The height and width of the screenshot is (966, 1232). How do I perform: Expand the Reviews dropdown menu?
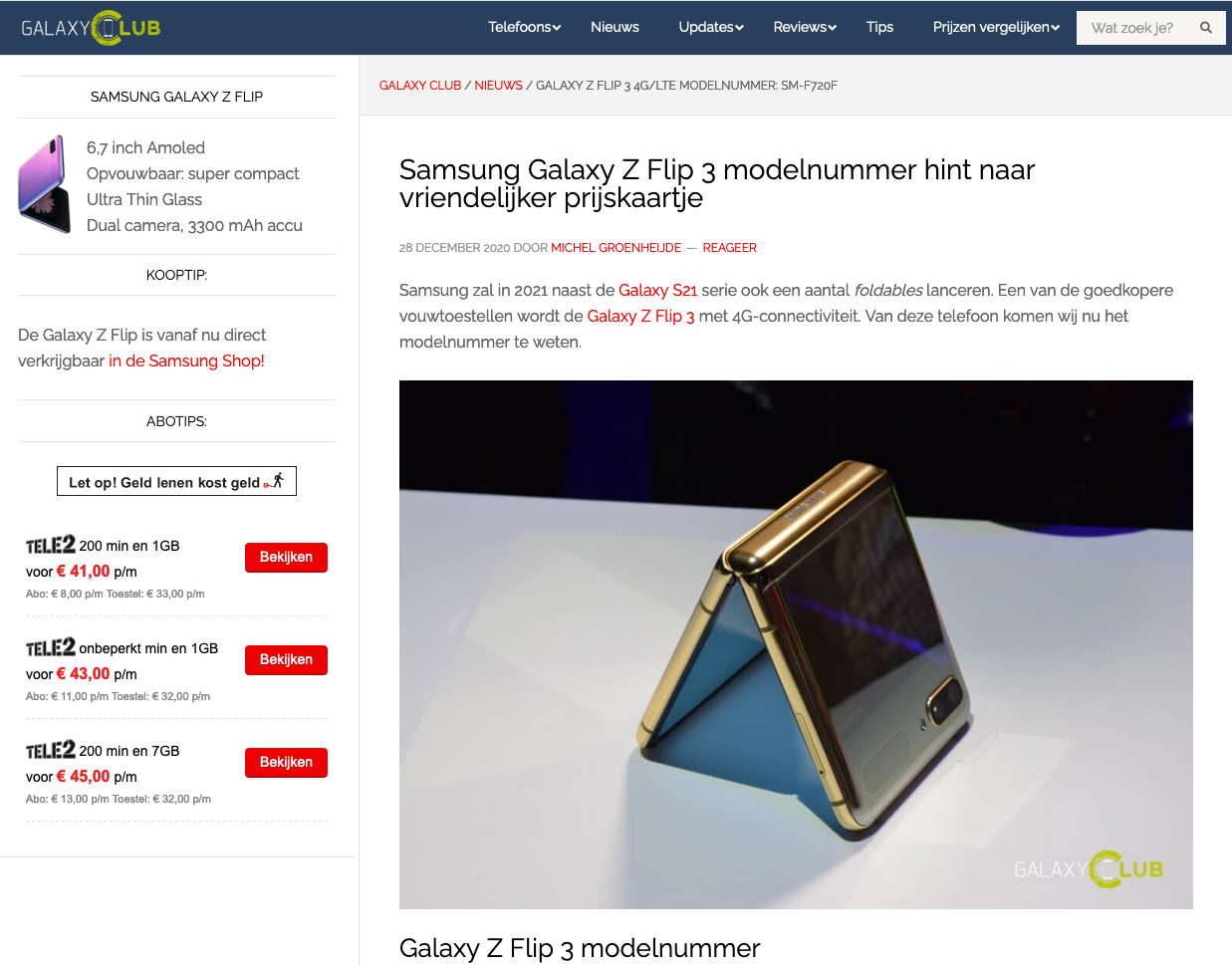805,27
